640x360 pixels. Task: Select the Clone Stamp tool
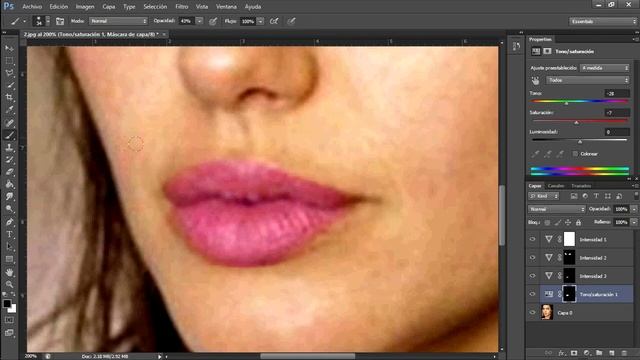coord(9,147)
